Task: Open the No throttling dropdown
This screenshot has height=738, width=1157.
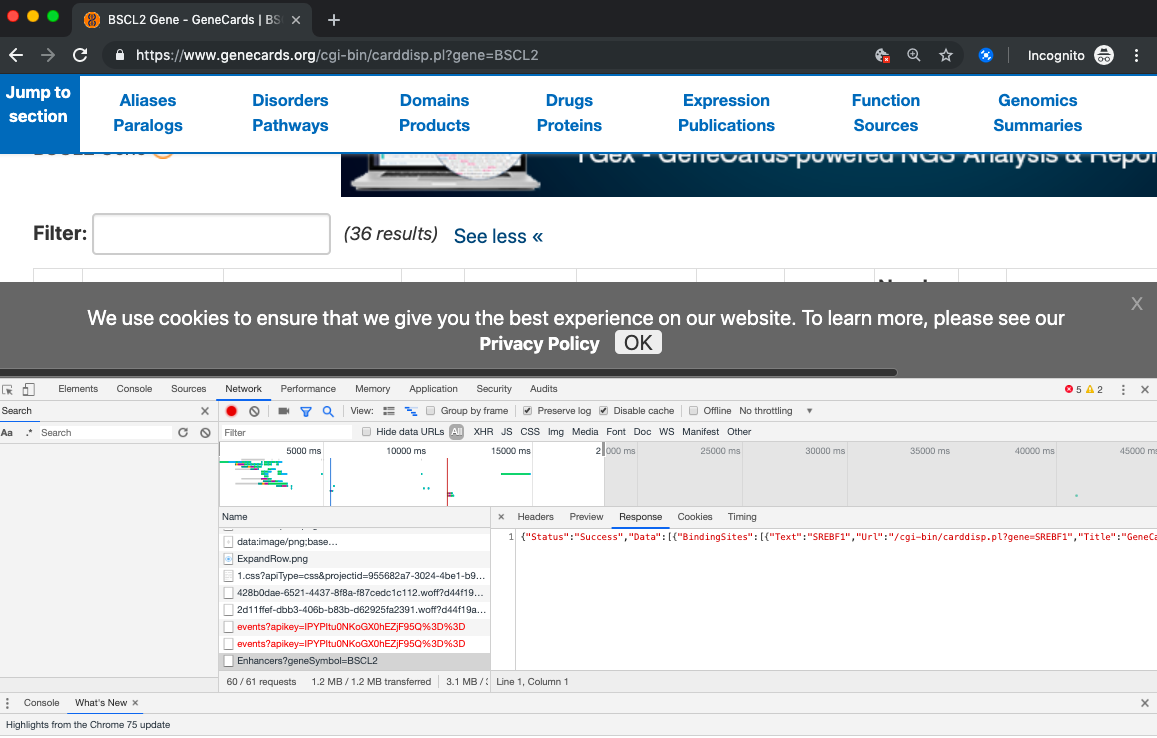Action: coord(775,411)
